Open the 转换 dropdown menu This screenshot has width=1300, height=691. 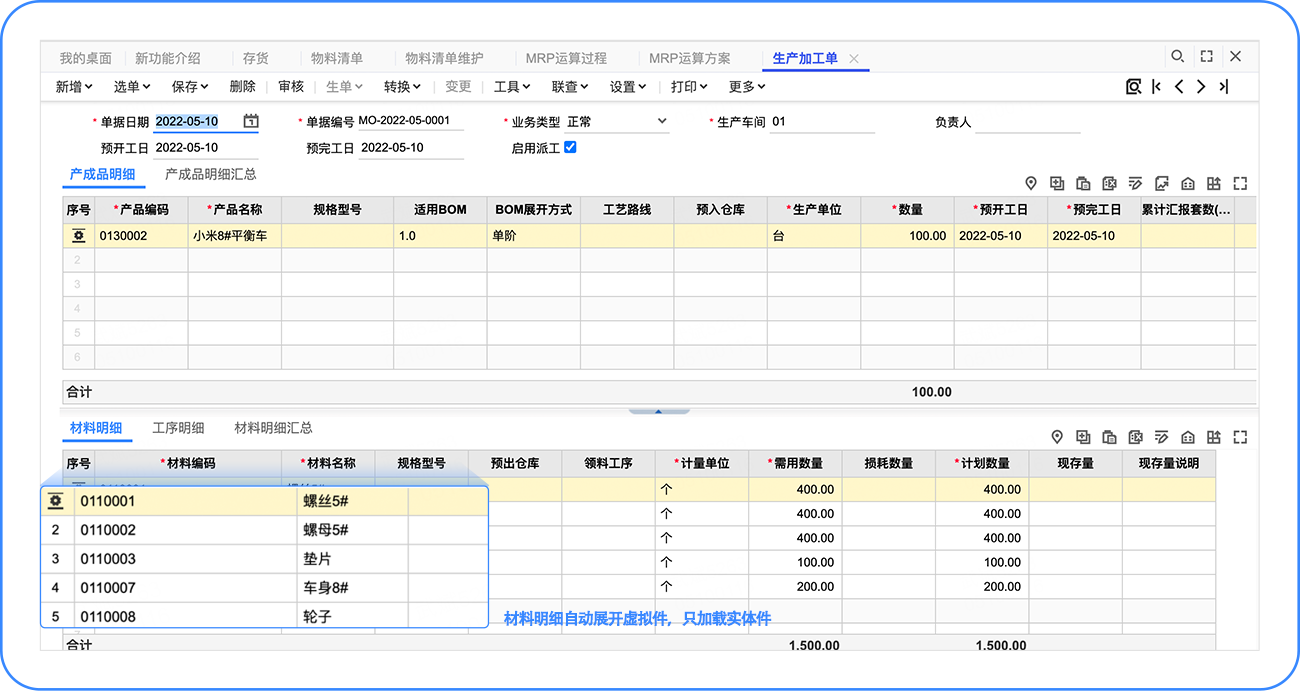(x=402, y=87)
